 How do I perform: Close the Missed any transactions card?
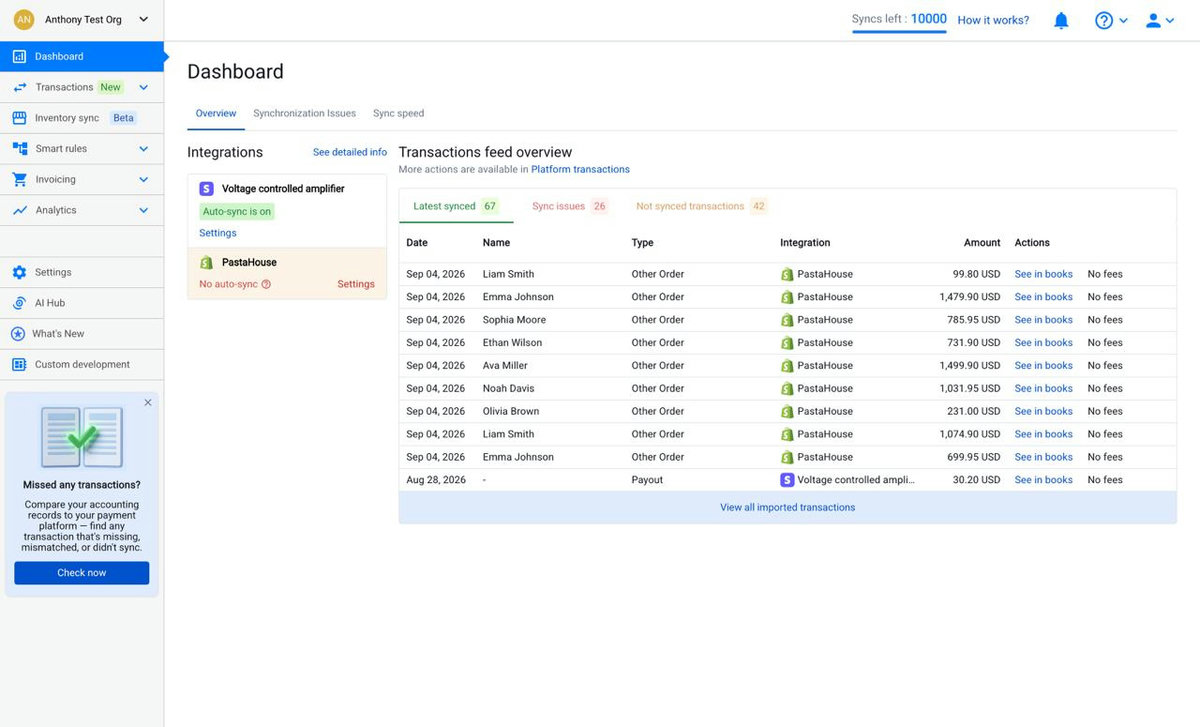pyautogui.click(x=148, y=403)
